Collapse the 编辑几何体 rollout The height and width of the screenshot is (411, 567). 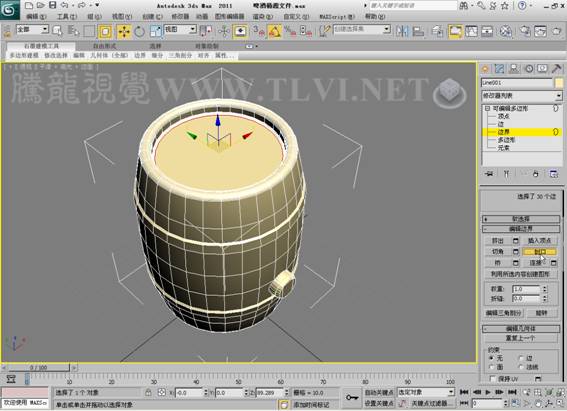[x=521, y=329]
